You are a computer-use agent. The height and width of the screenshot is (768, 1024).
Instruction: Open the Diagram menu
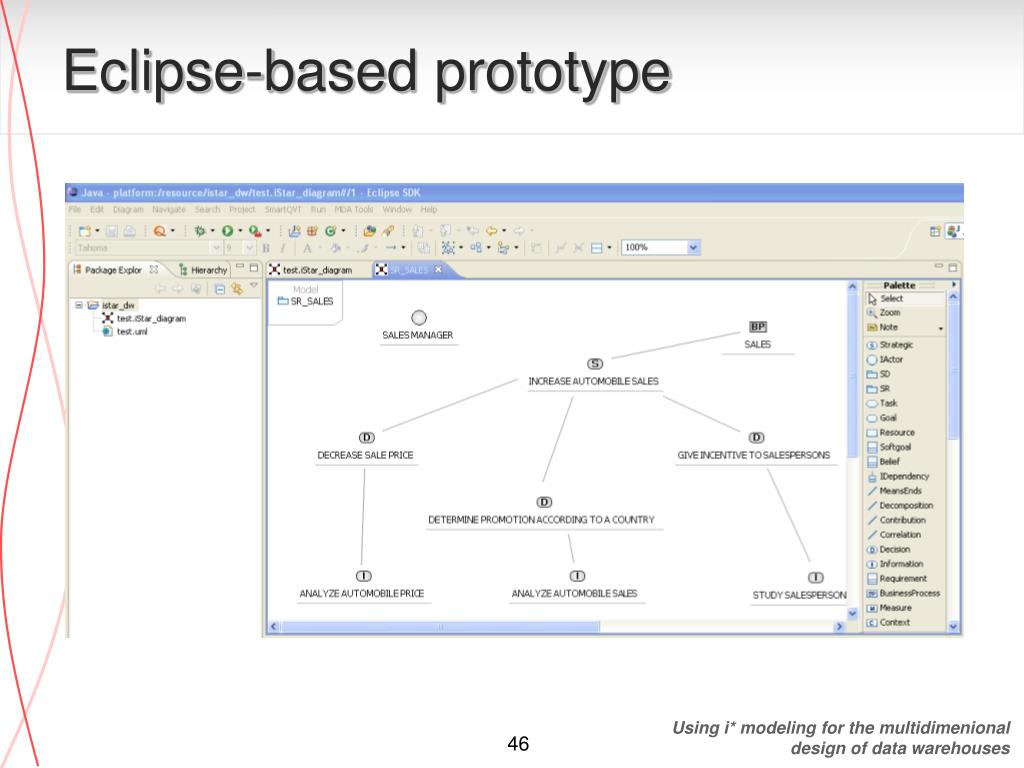point(128,210)
